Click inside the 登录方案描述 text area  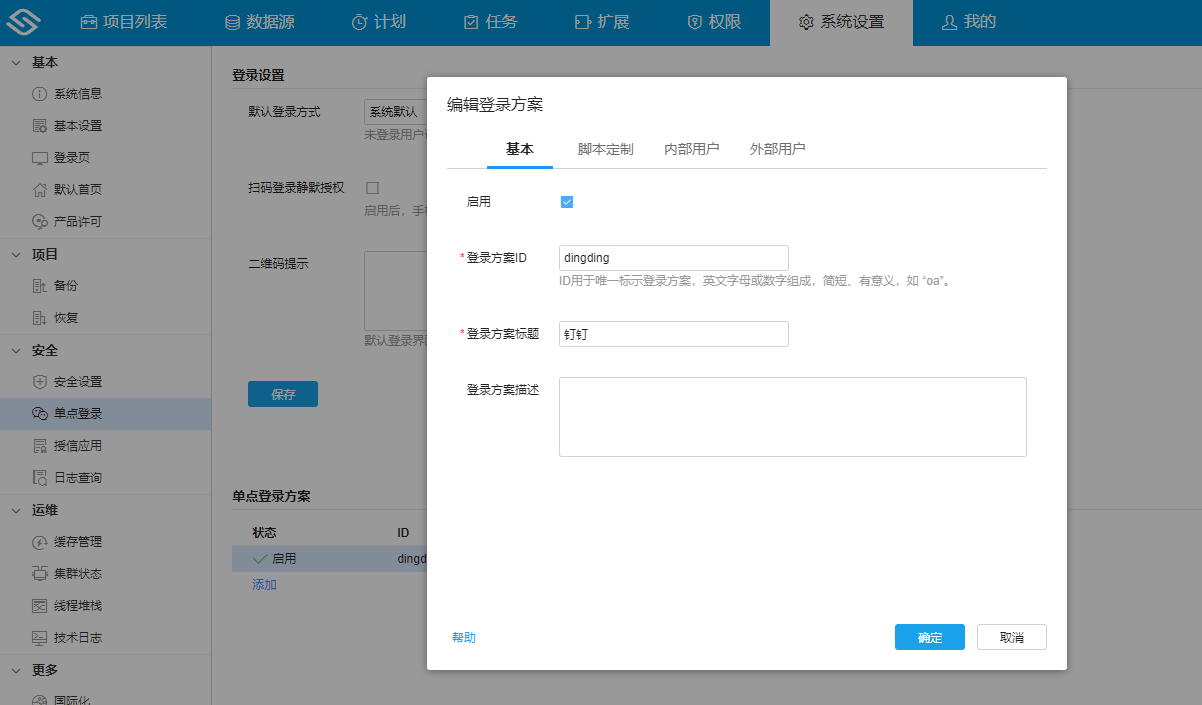792,415
